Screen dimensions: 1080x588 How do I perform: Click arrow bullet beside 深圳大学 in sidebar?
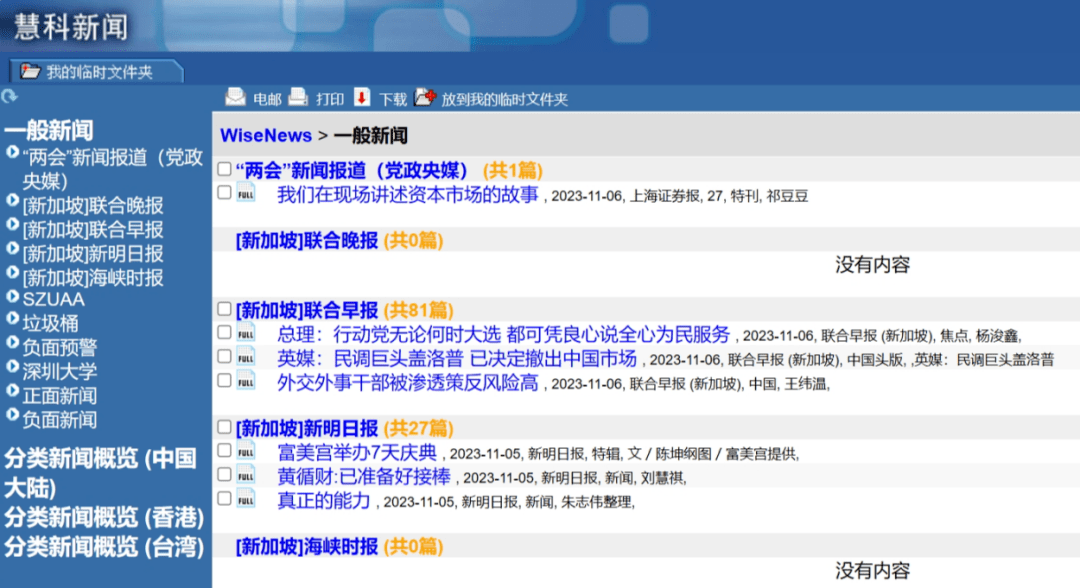click(12, 366)
